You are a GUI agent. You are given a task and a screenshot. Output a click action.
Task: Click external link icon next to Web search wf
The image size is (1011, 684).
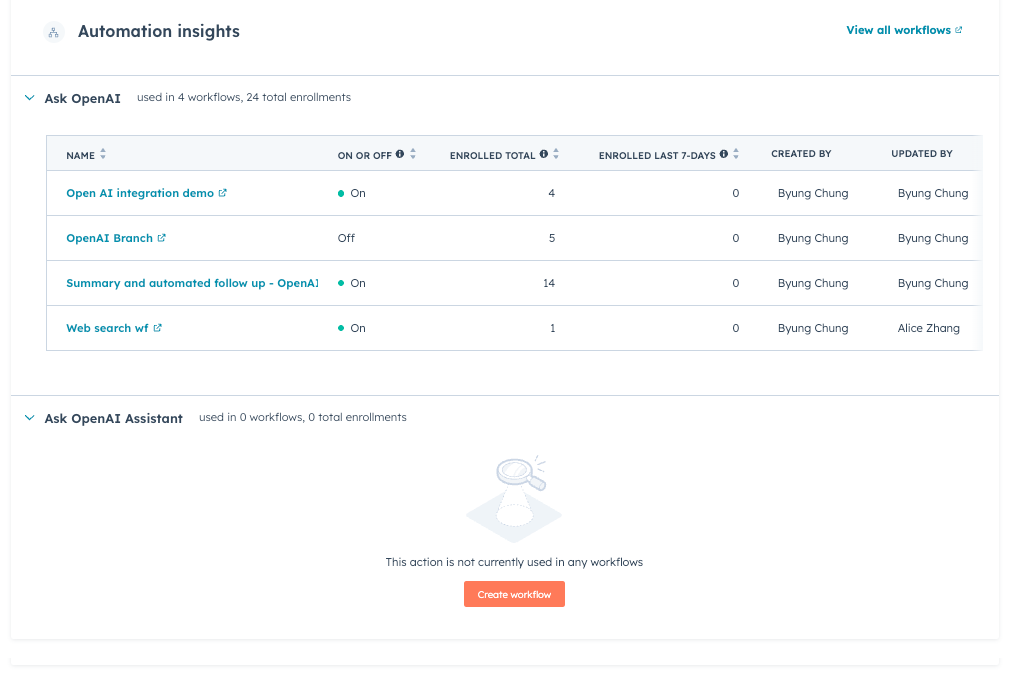(x=158, y=328)
